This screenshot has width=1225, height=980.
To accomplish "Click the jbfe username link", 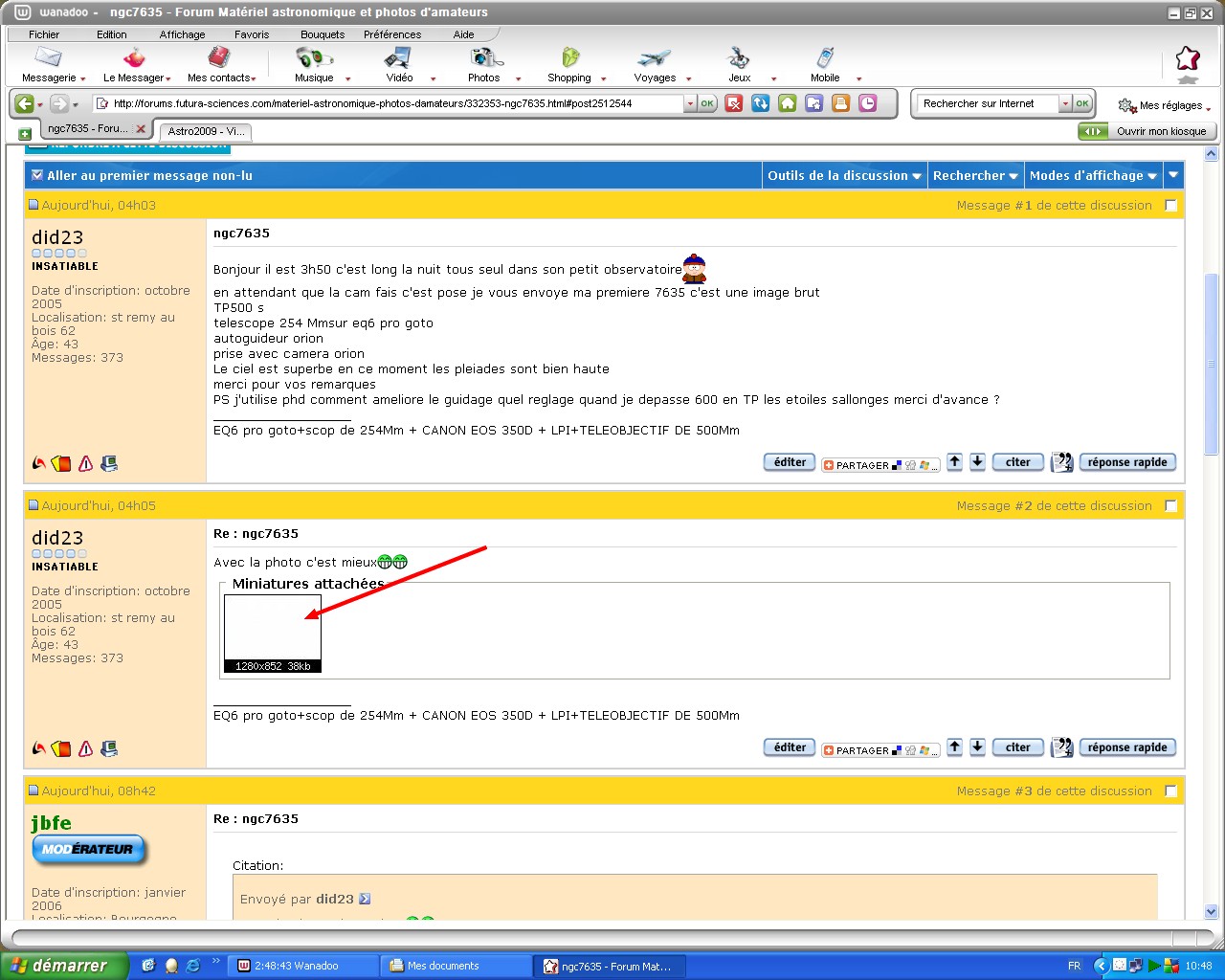I will point(51,823).
